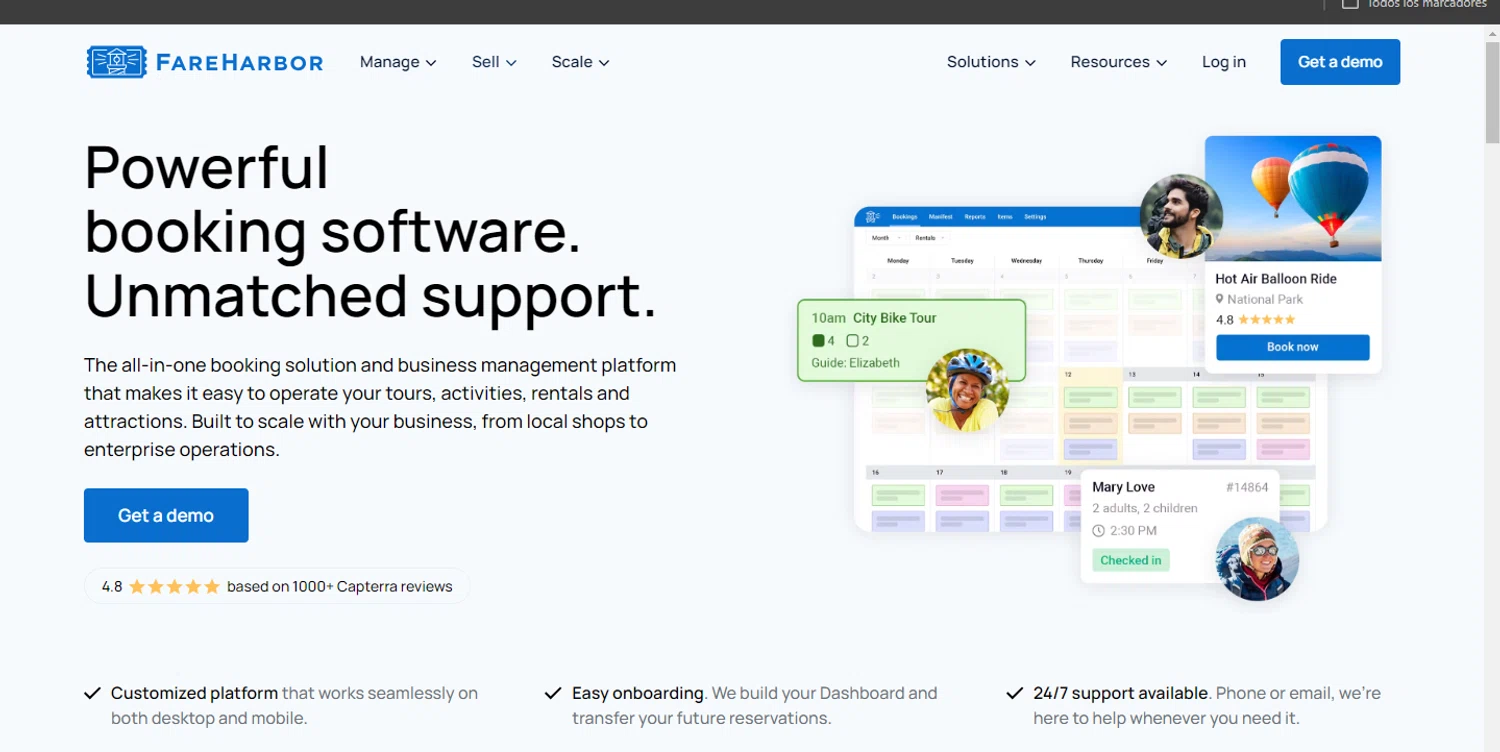The width and height of the screenshot is (1500, 752).
Task: Click the FareHarbor logo in the header
Action: pyautogui.click(x=205, y=62)
